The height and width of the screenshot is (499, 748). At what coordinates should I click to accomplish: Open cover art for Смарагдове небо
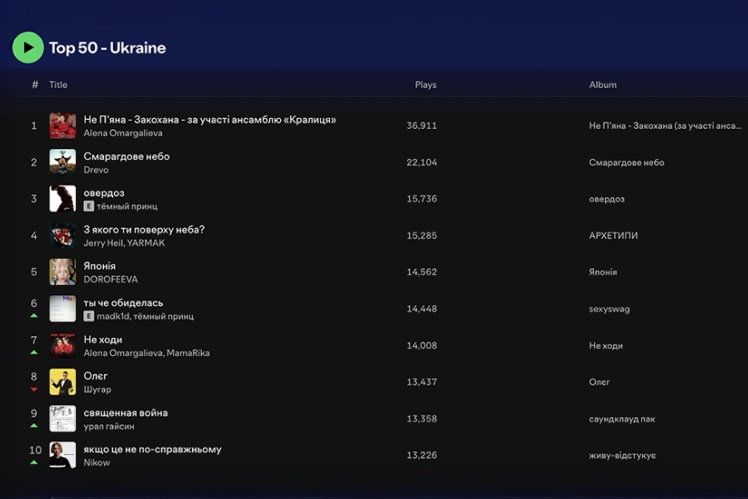click(x=62, y=162)
